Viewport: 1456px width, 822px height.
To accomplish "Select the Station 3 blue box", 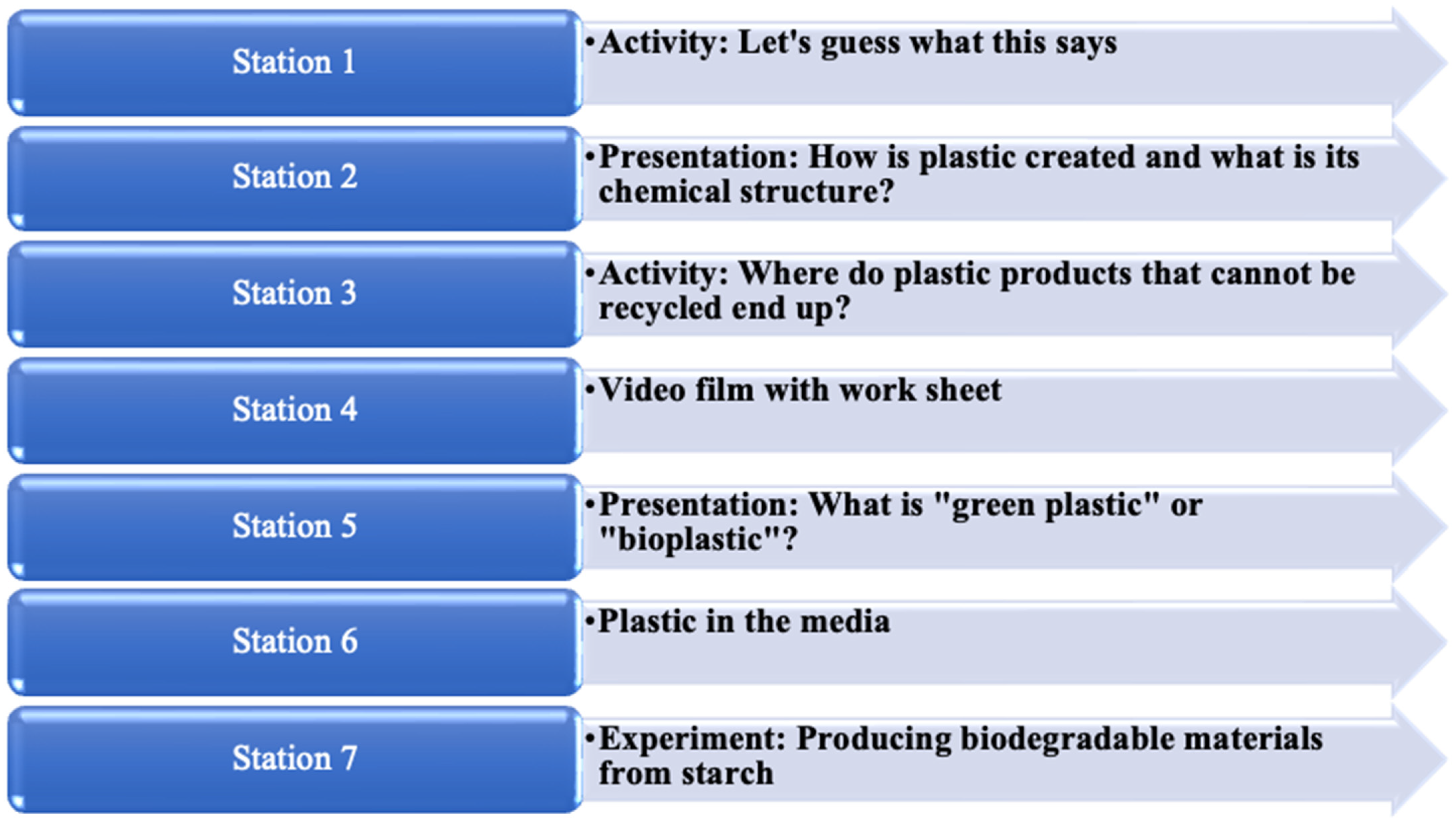I will click(294, 293).
